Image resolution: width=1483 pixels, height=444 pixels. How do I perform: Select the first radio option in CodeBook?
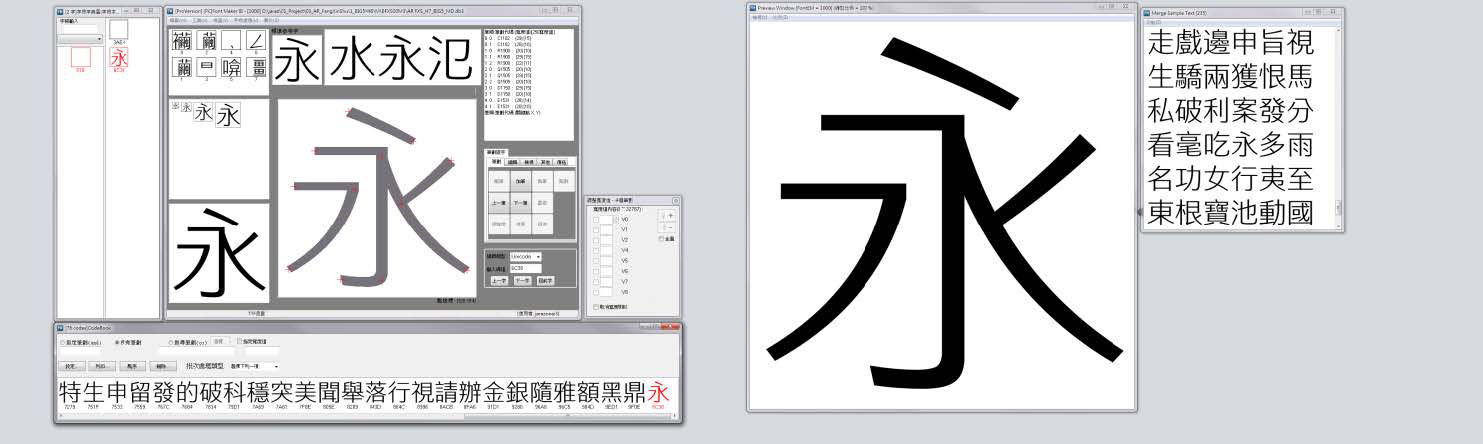(x=63, y=342)
